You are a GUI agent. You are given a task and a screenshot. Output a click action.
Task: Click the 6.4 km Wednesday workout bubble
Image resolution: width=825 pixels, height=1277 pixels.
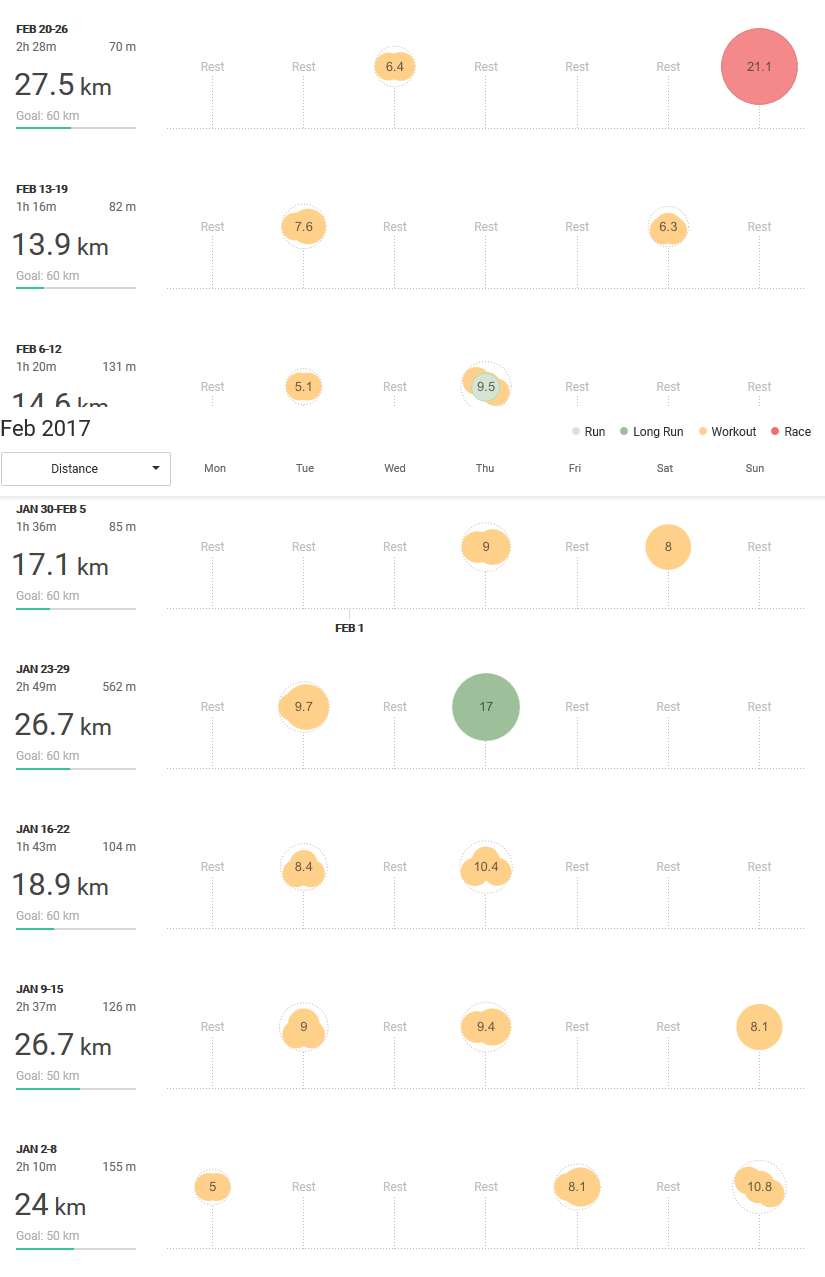pyautogui.click(x=395, y=67)
